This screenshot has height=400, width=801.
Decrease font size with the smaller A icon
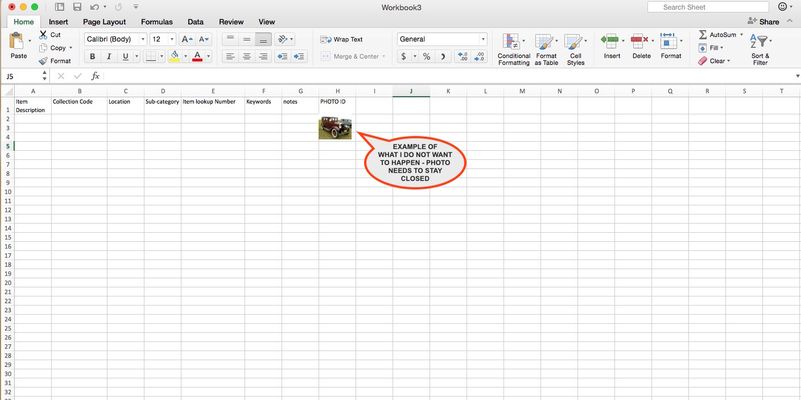click(204, 39)
